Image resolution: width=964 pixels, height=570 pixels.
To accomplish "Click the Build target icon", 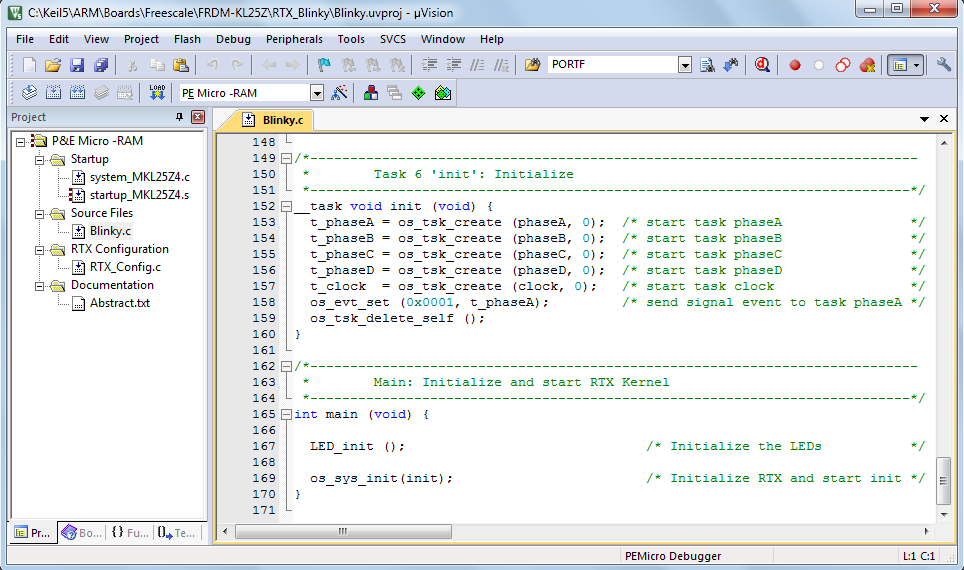I will [x=53, y=93].
